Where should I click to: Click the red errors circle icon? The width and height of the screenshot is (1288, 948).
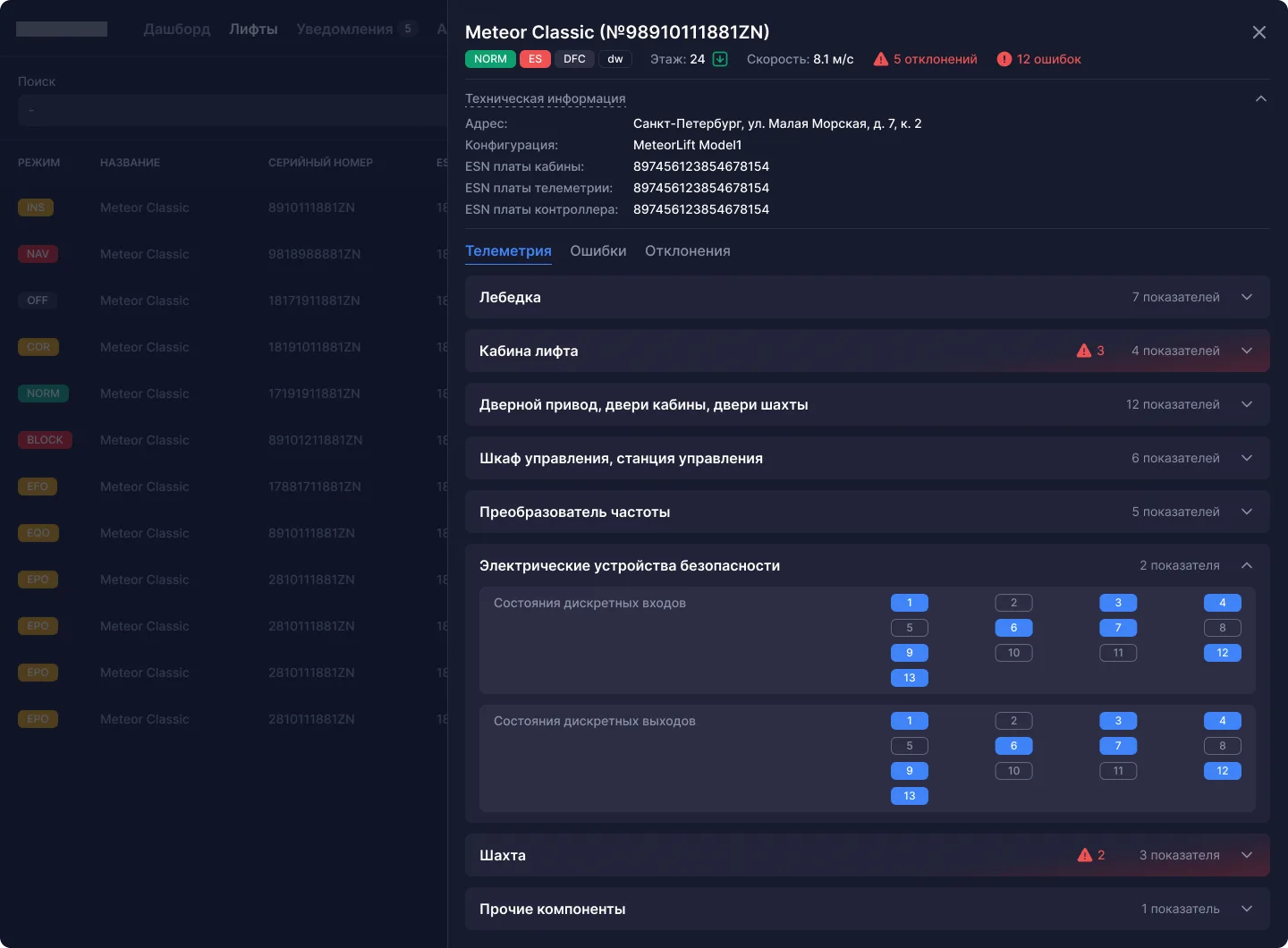[1004, 59]
